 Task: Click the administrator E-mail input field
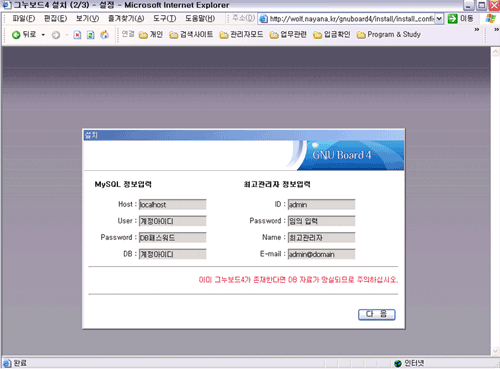[x=321, y=254]
